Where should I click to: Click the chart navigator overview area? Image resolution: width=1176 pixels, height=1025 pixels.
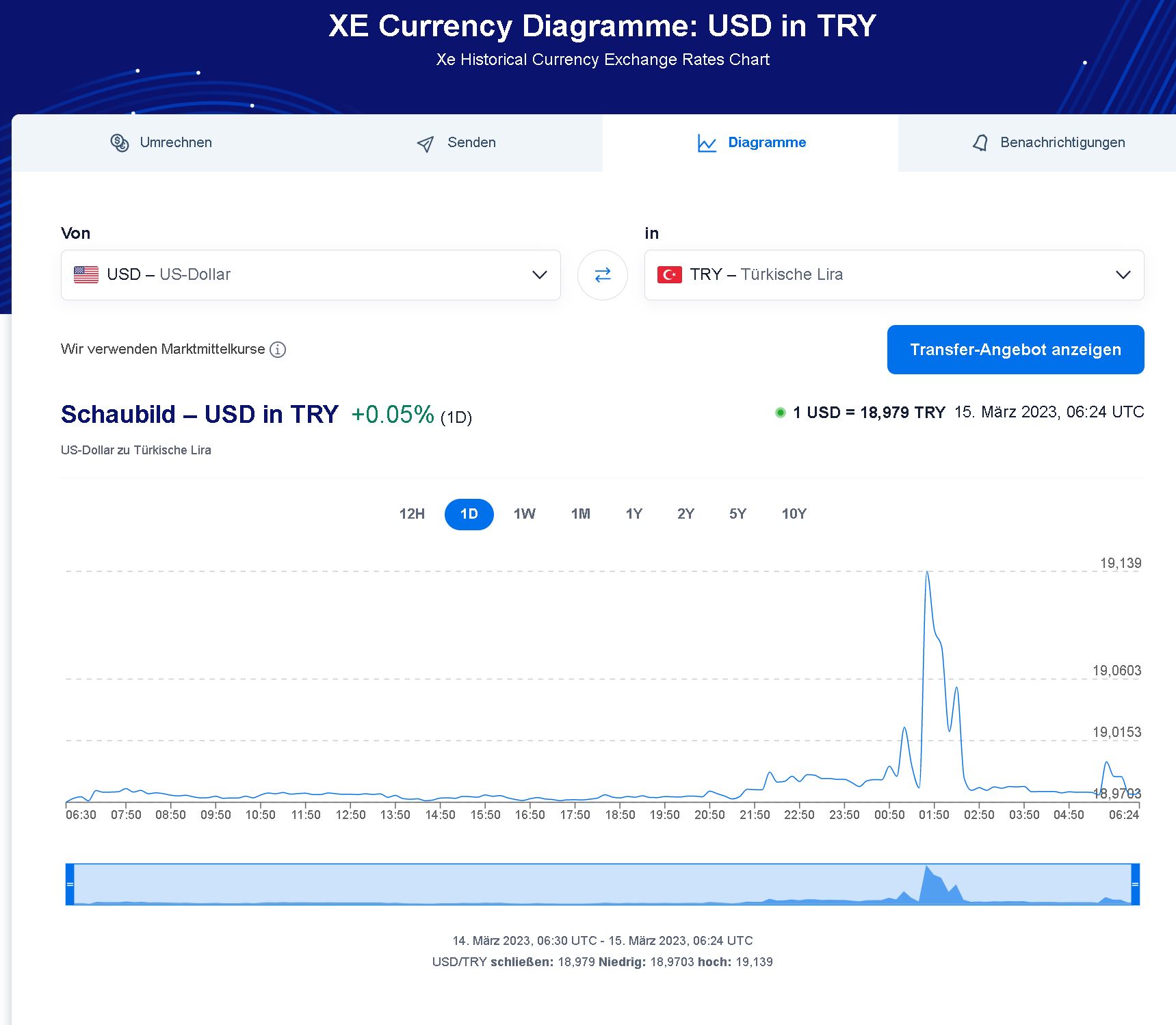coord(603,884)
